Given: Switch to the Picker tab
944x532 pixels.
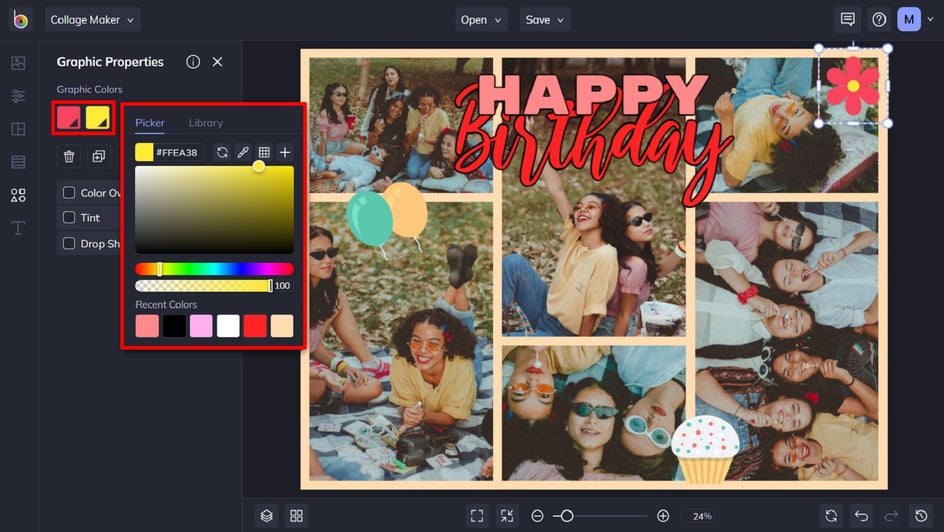Looking at the screenshot, I should pyautogui.click(x=150, y=123).
